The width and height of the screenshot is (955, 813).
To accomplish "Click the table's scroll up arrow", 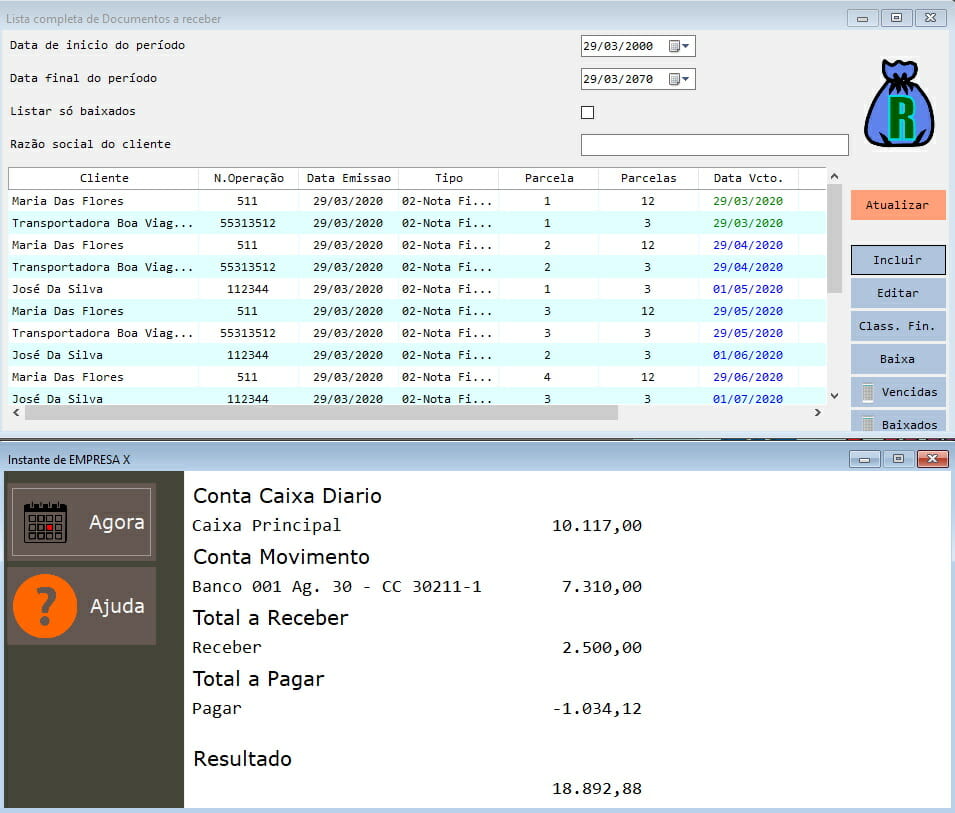I will click(834, 176).
